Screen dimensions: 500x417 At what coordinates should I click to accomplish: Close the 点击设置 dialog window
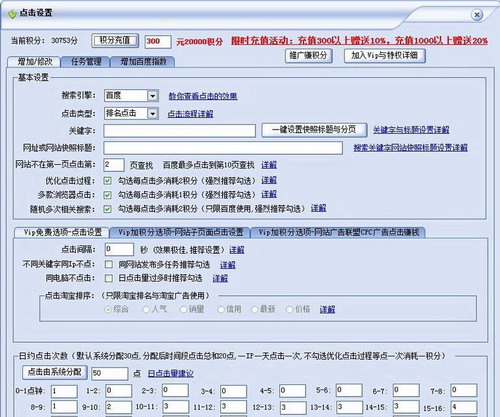[x=477, y=15]
